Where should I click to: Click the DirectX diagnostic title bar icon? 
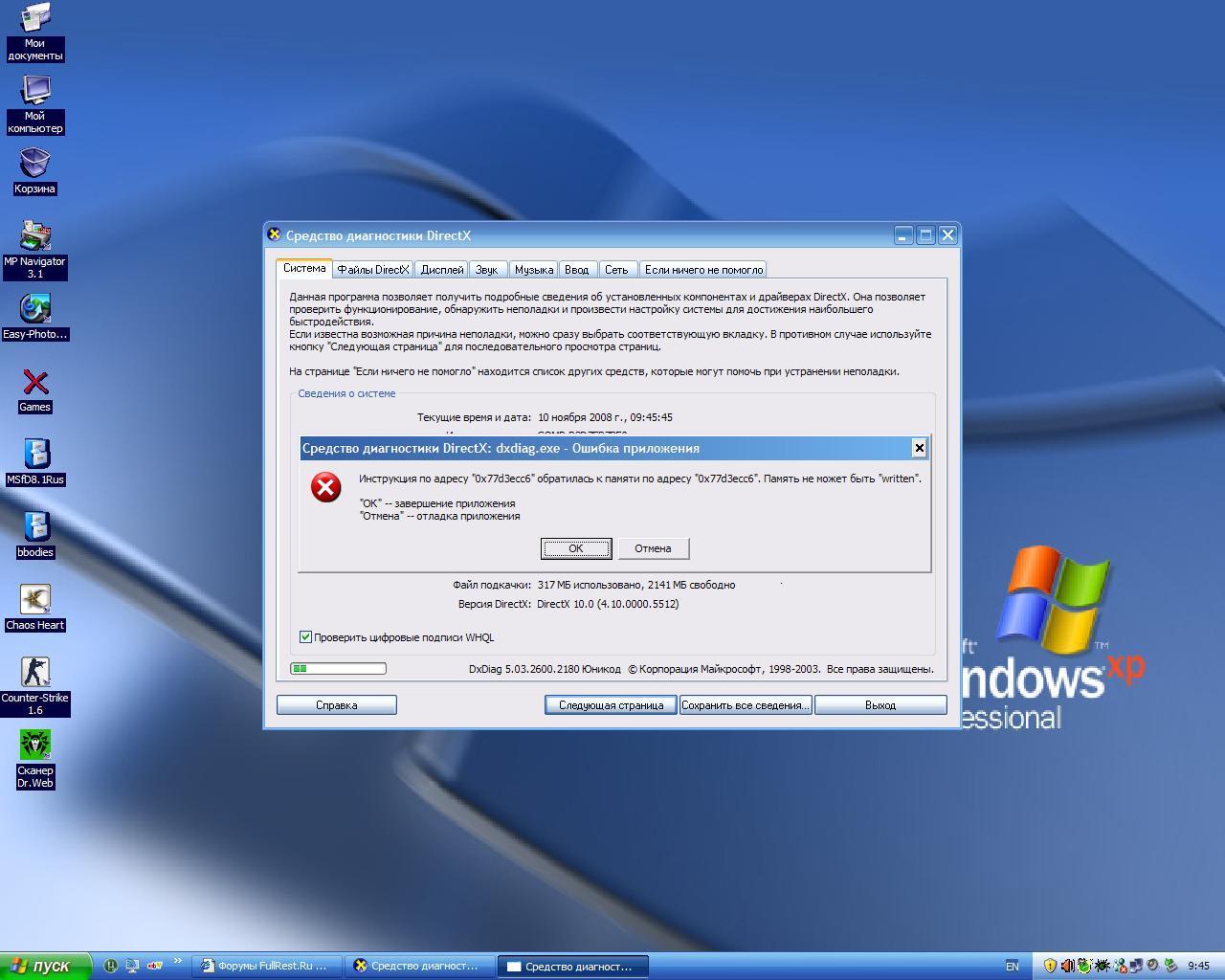[275, 234]
